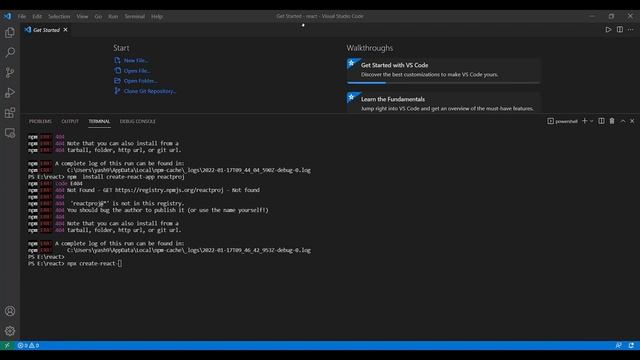
Task: Kill terminal with trash icon
Action: tap(612, 121)
